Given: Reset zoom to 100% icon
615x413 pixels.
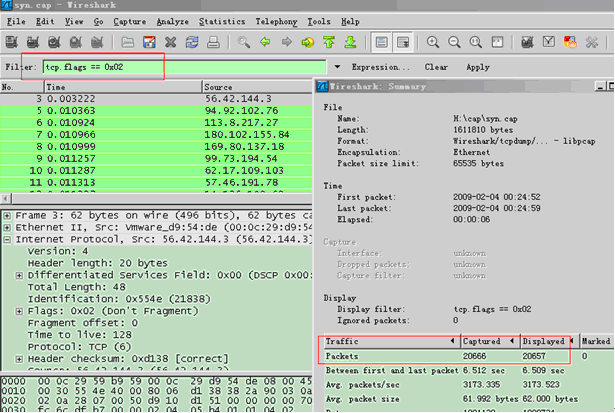Looking at the screenshot, I should click(x=475, y=42).
